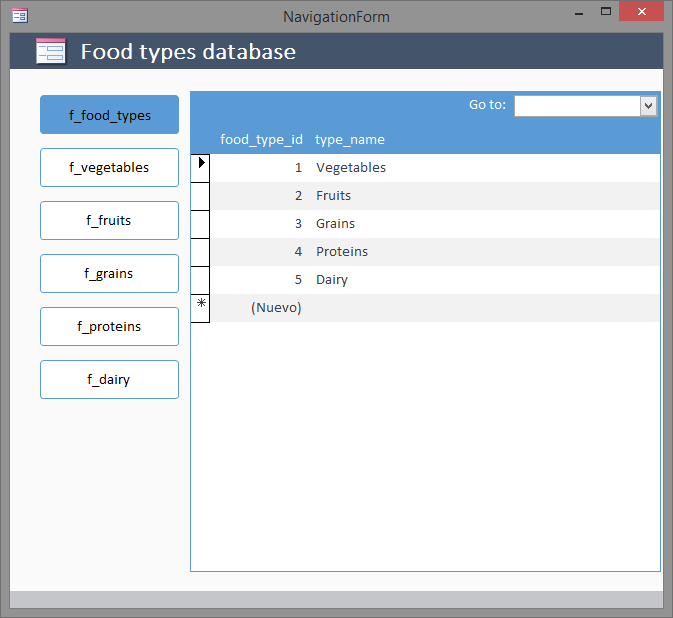Expand the Go to dropdown arrow
The image size is (673, 618).
(648, 106)
